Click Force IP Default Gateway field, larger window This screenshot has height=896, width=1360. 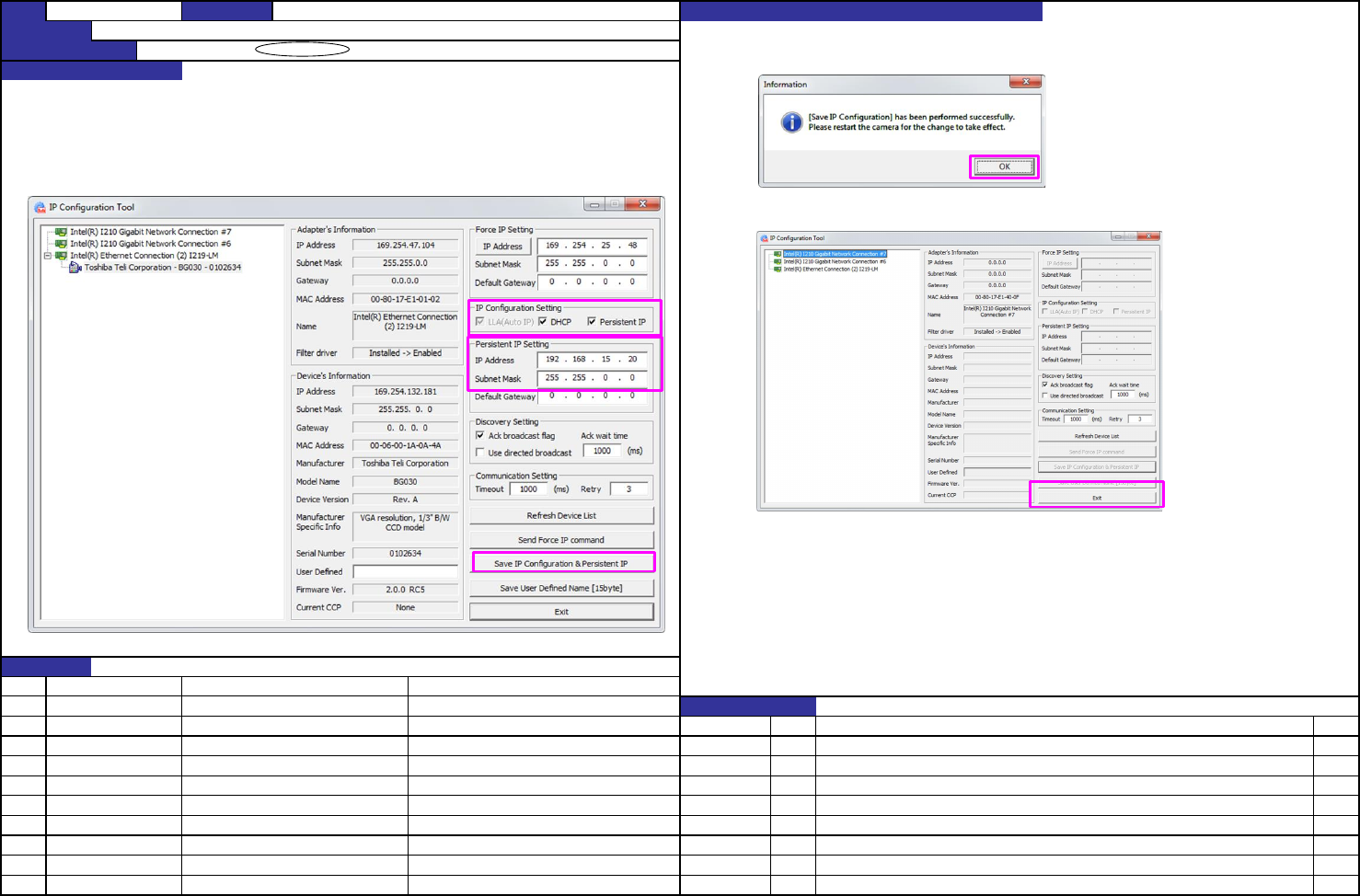pos(593,282)
